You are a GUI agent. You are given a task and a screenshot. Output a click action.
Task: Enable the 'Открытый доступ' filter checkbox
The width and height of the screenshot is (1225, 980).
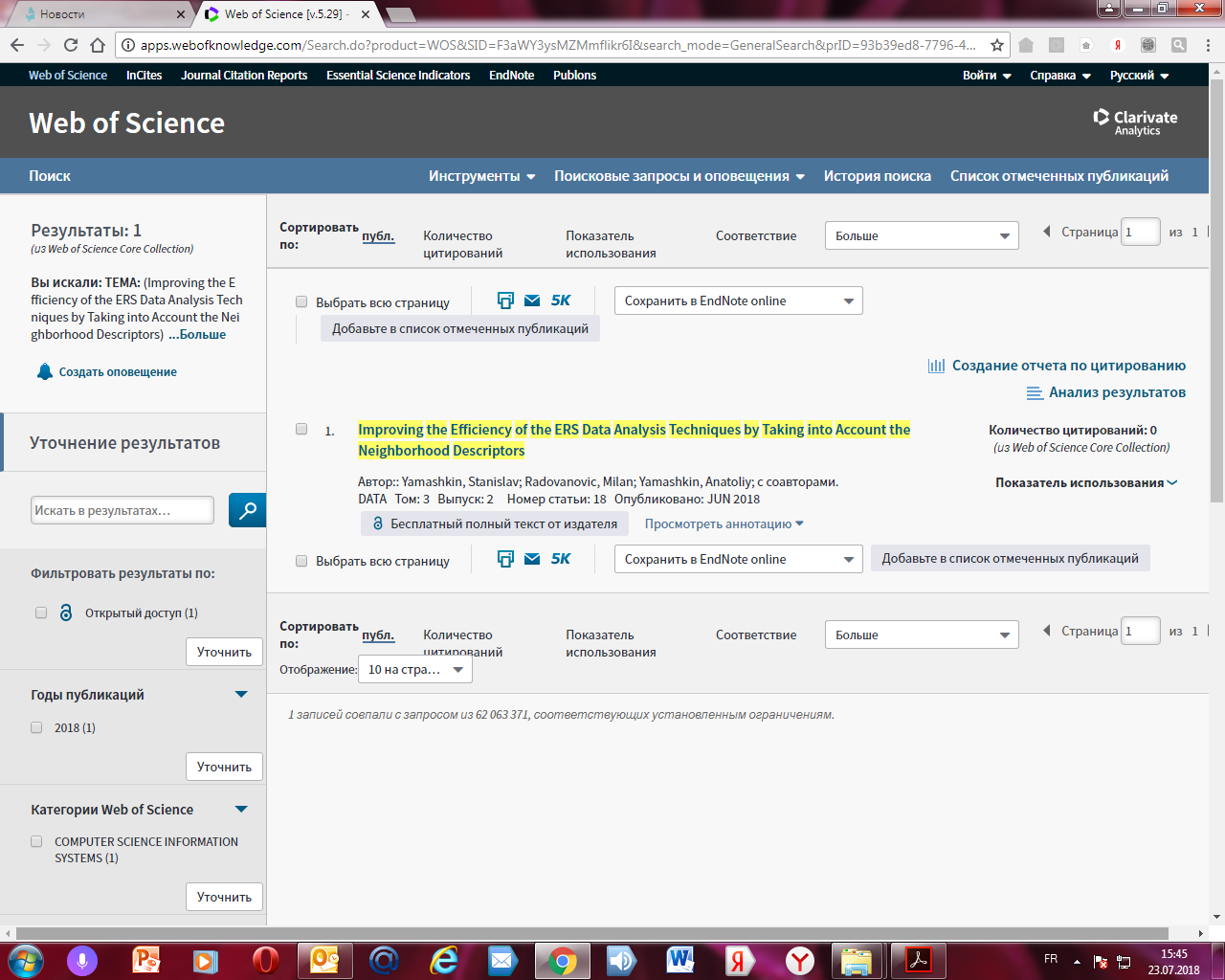pos(41,612)
